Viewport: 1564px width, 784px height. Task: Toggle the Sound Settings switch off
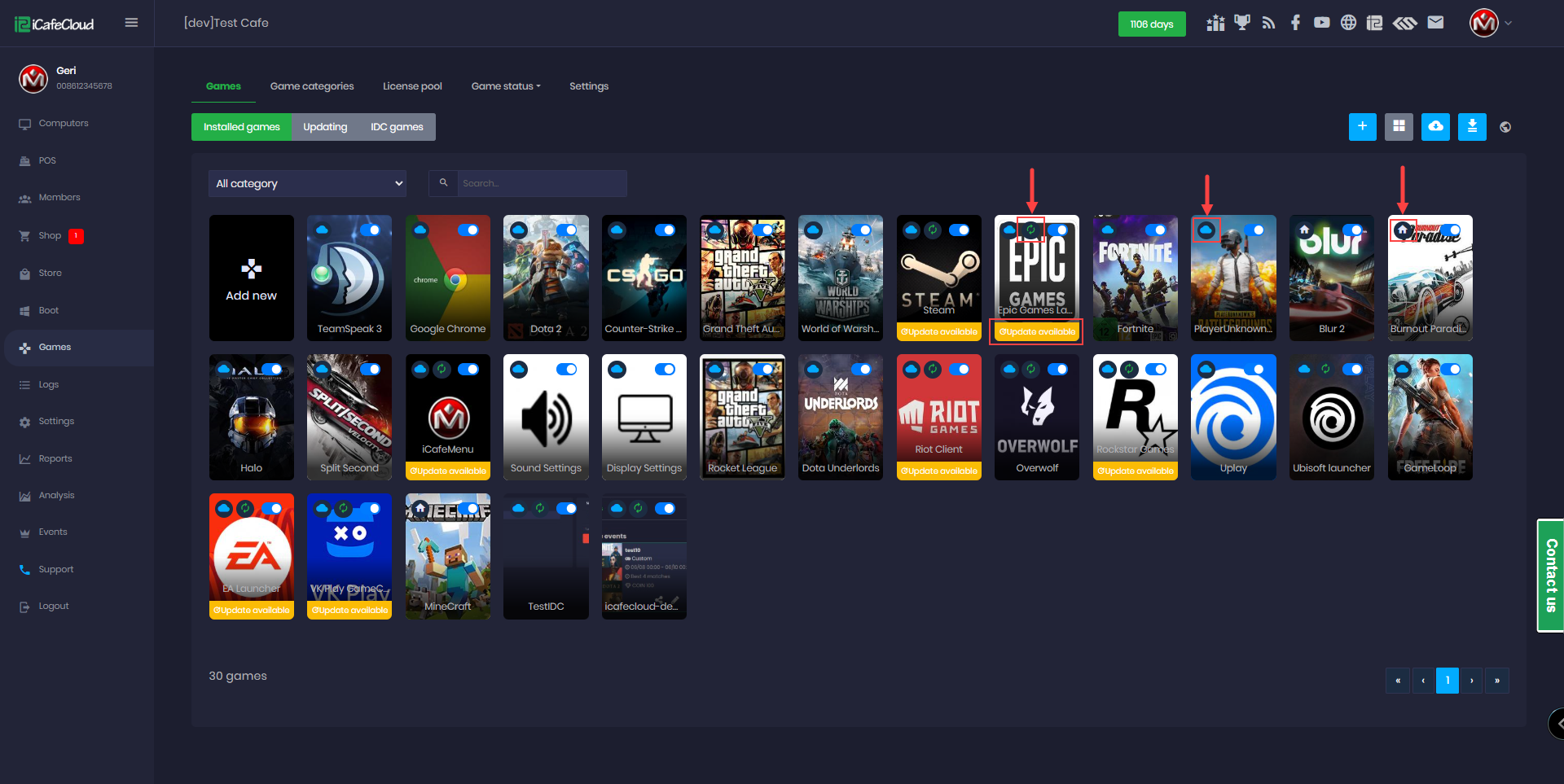(567, 370)
